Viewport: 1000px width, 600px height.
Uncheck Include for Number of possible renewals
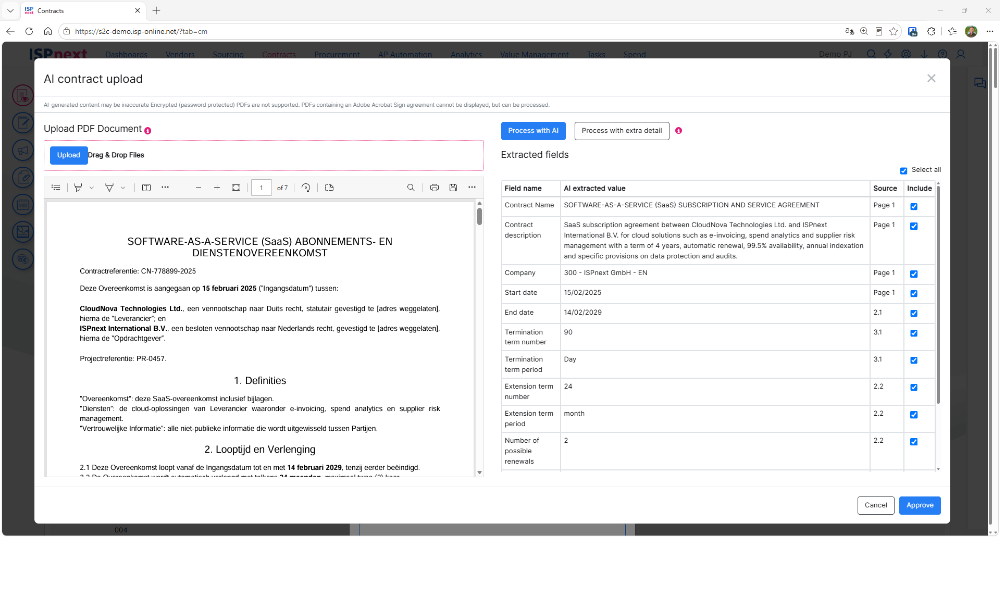(914, 442)
